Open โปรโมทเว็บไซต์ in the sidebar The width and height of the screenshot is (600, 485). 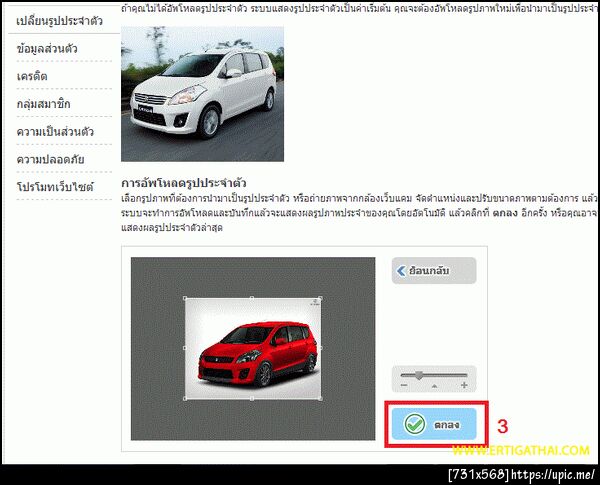point(55,187)
